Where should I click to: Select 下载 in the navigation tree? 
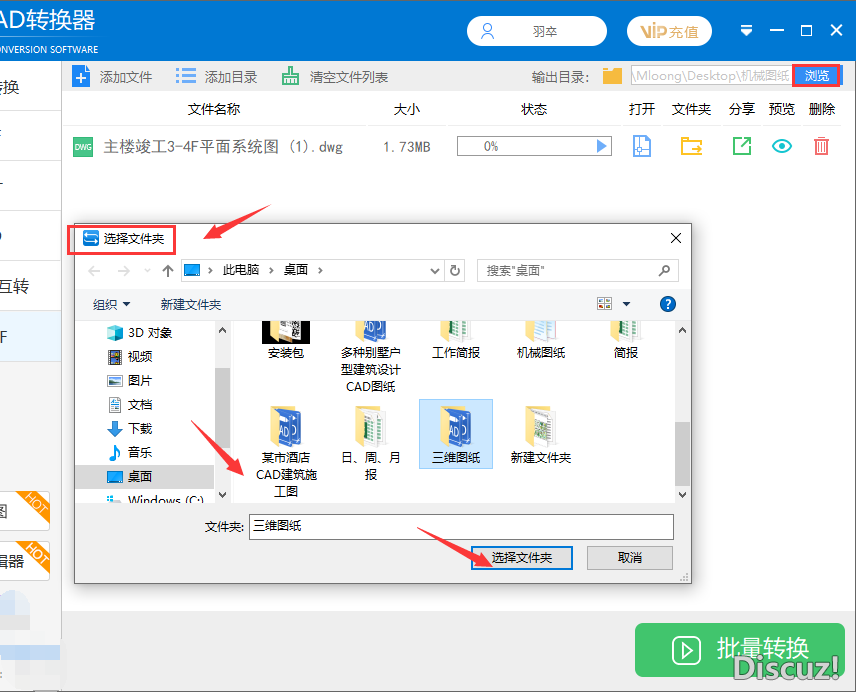tap(140, 428)
